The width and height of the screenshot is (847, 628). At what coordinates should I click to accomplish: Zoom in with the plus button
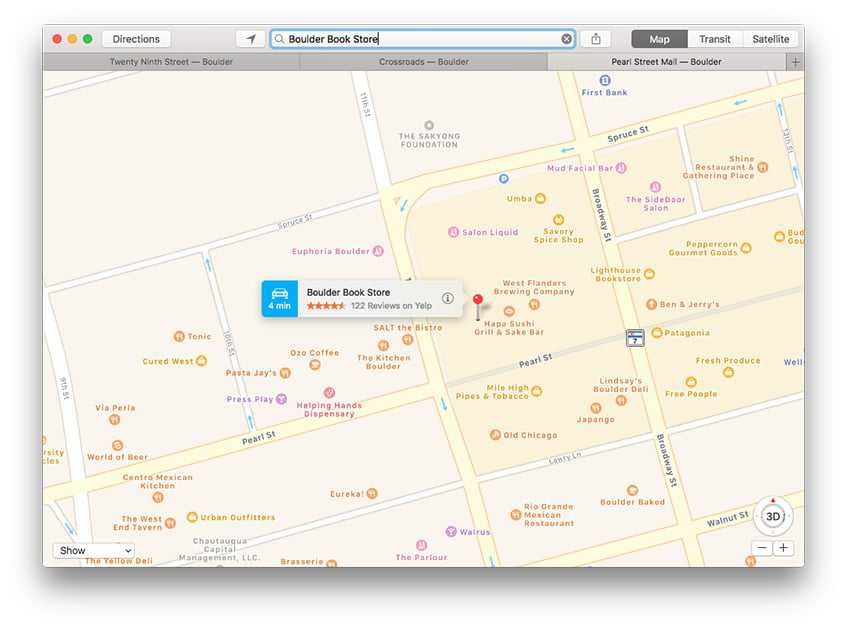783,548
